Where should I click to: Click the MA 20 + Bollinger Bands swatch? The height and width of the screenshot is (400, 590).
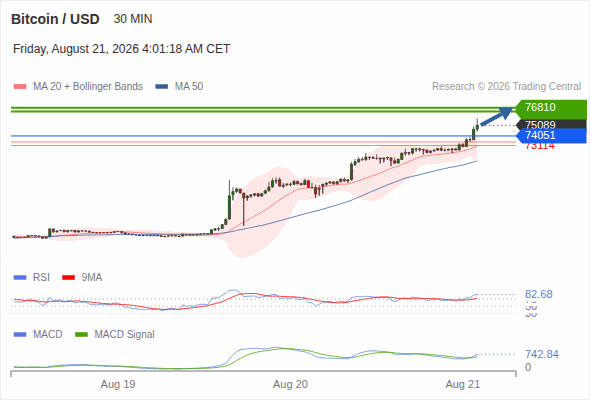pos(20,87)
